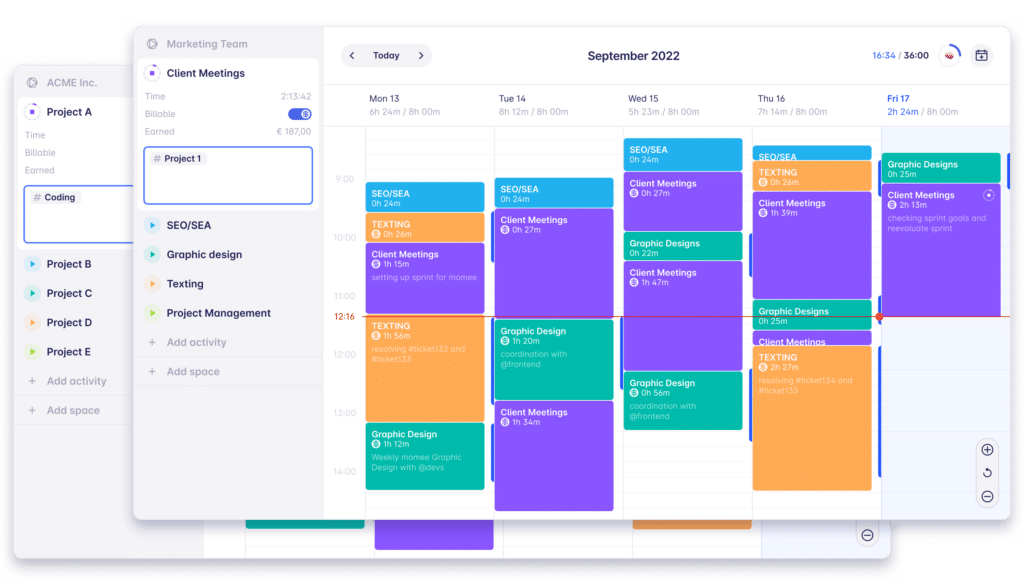The image size is (1024, 585).
Task: Zoom in the calendar with plus icon
Action: (x=987, y=450)
